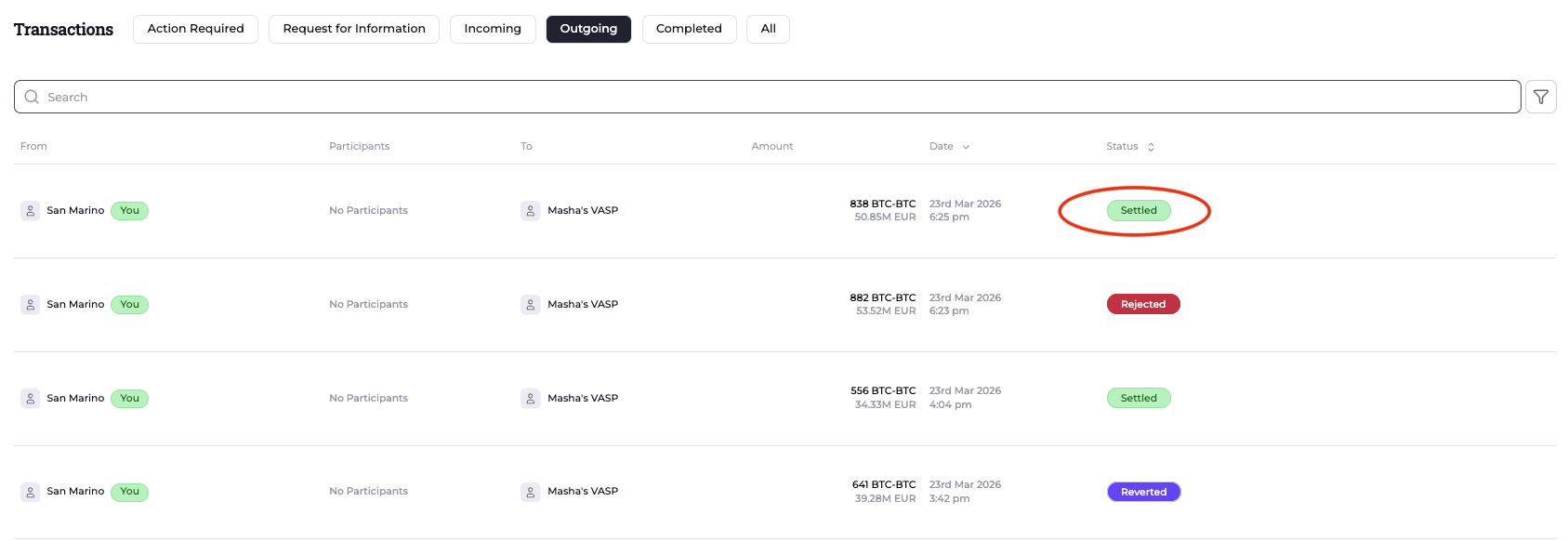Viewport: 1568px width, 541px height.
Task: Click the search magnifier icon
Action: click(x=32, y=97)
